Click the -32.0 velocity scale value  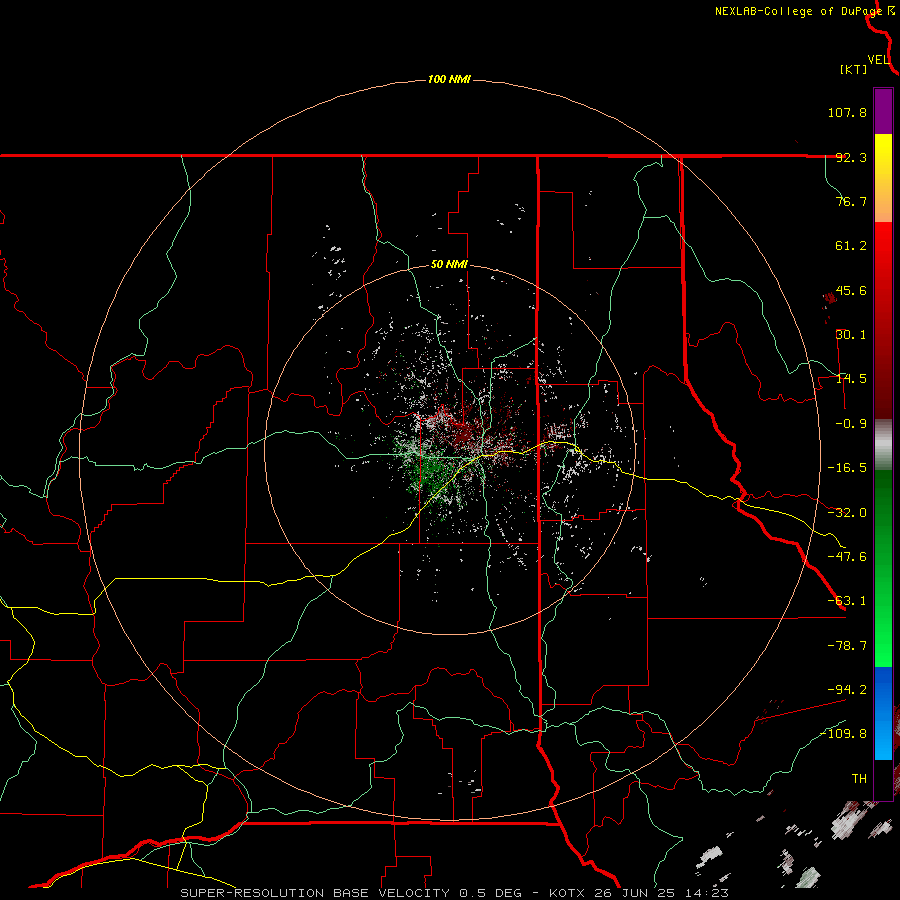(847, 513)
